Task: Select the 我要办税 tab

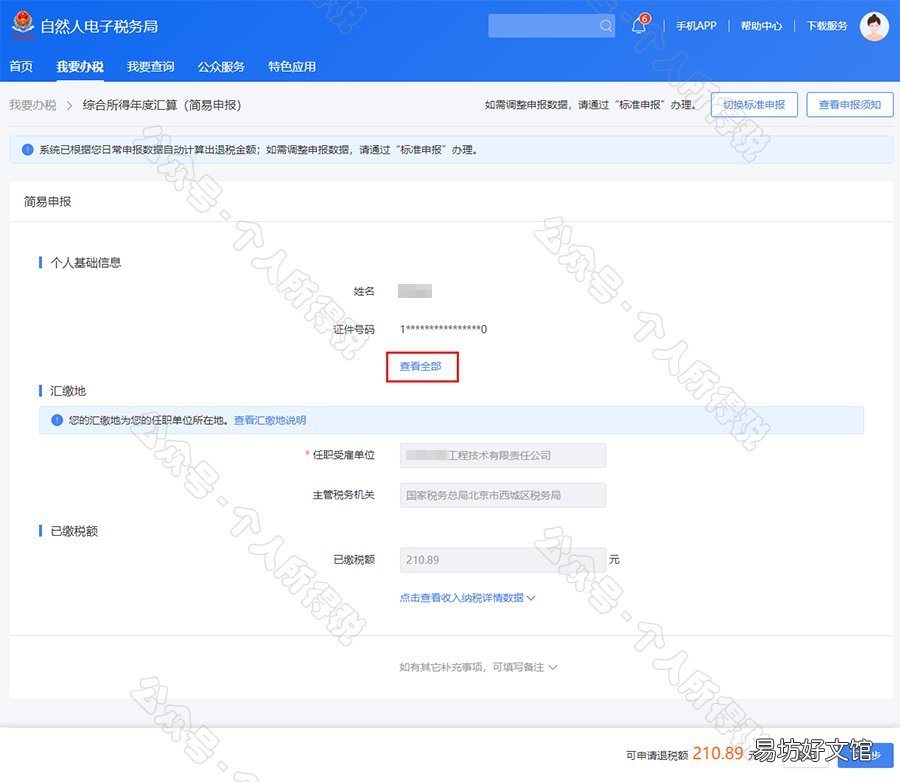Action: pos(80,67)
